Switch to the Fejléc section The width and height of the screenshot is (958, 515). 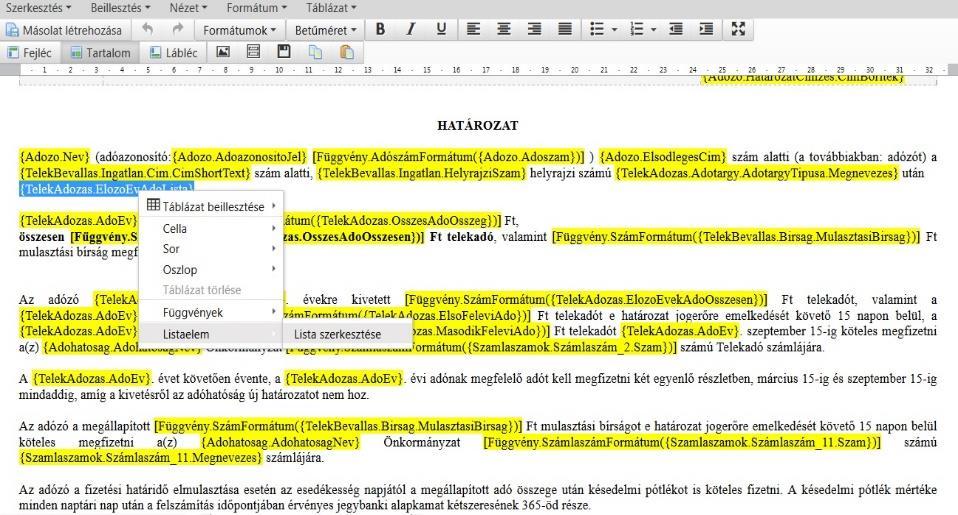(x=30, y=53)
